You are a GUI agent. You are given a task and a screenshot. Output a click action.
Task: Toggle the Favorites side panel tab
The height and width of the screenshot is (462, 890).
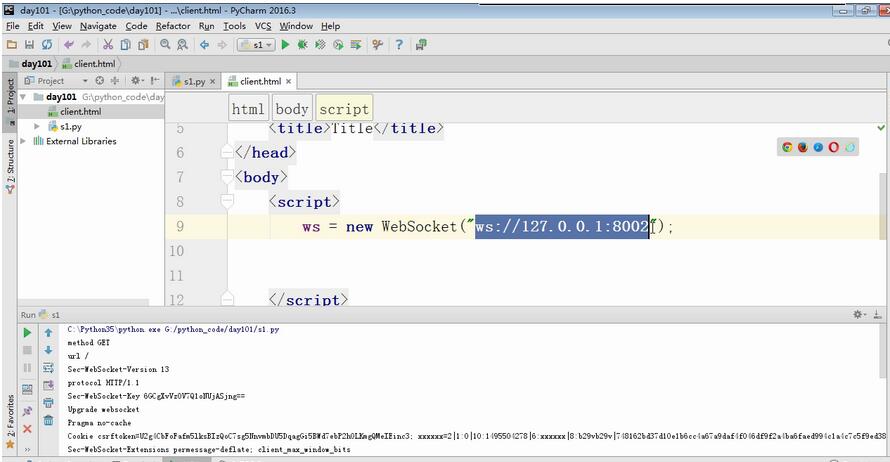pos(10,422)
